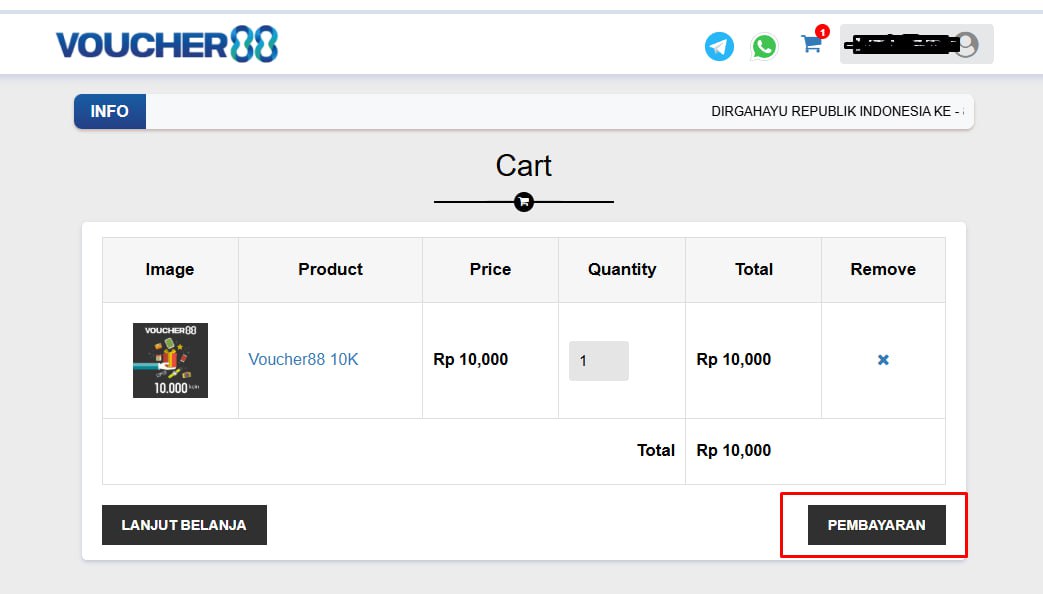Screen dimensions: 1043x594
Task: Click the Cart page heading
Action: coord(523,166)
